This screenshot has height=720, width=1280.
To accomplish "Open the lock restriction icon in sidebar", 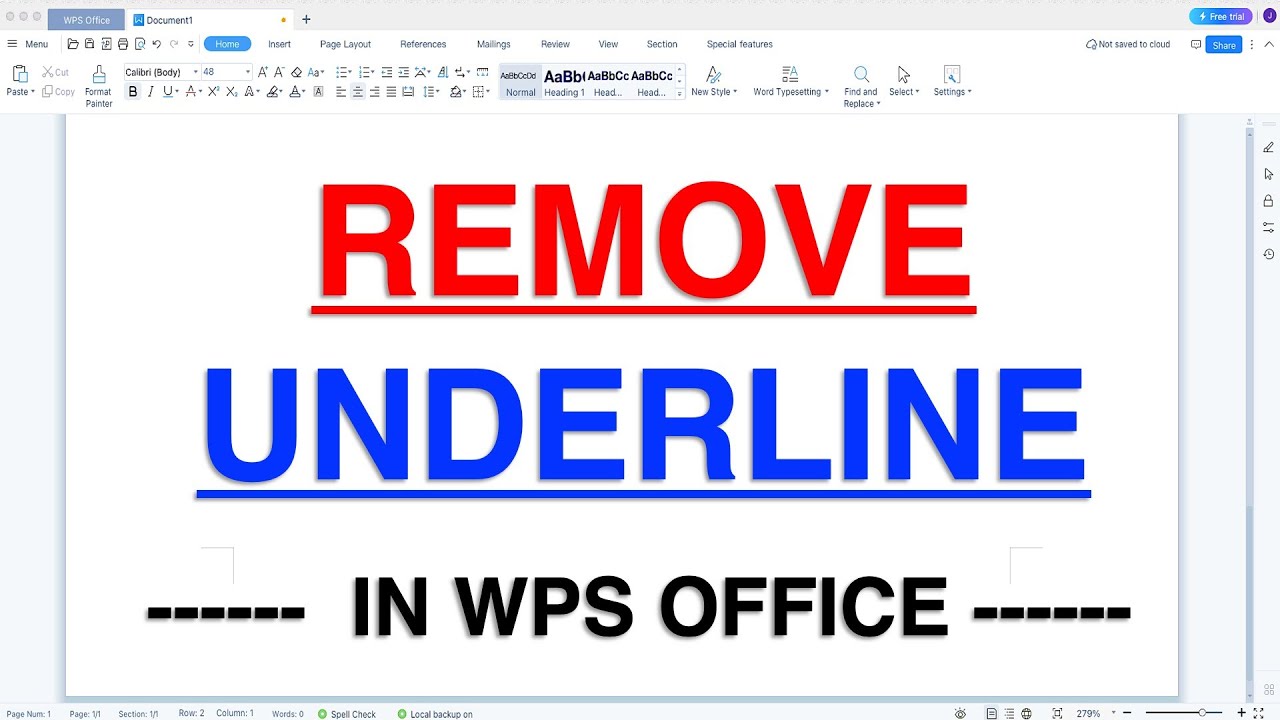I will coord(1269,201).
